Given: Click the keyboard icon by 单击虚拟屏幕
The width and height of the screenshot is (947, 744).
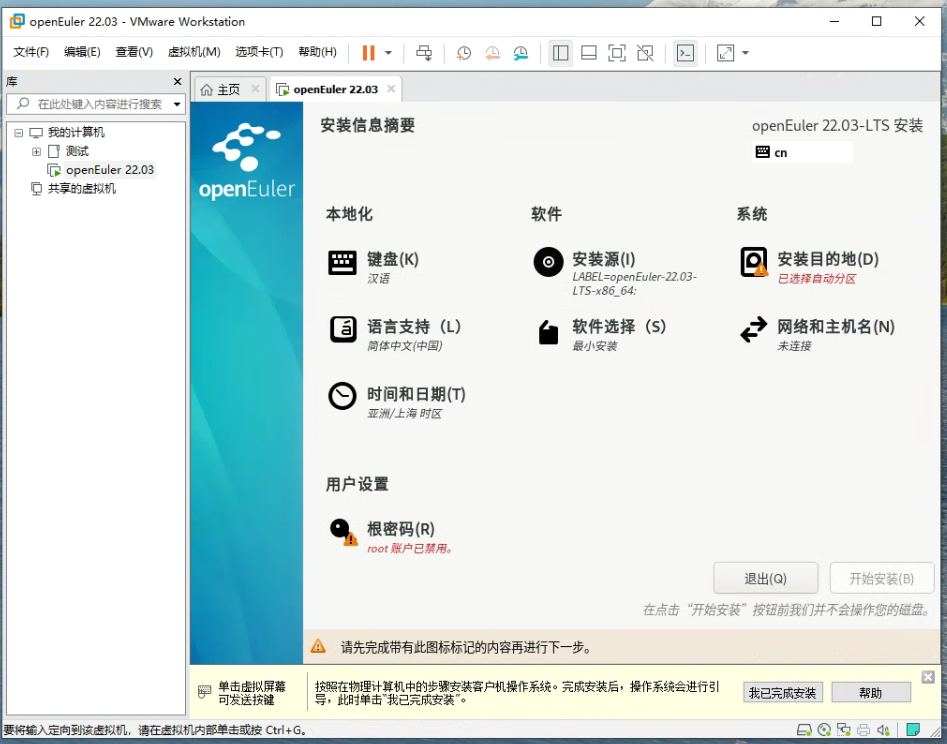Looking at the screenshot, I should 205,692.
